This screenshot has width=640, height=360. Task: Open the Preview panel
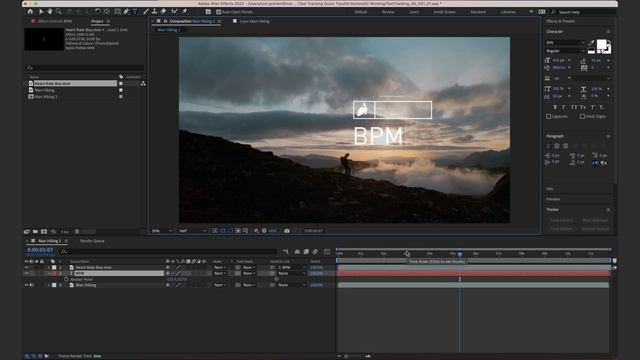coord(553,199)
